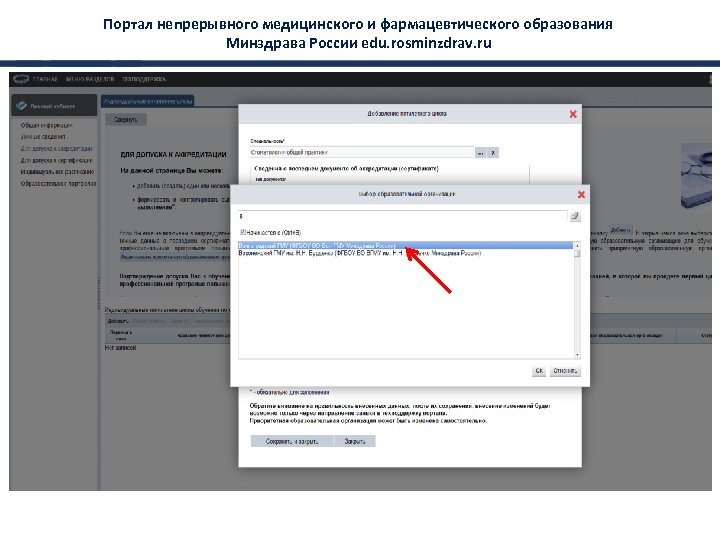Open 'Индивидуальное расписание' sidebar link
This screenshot has width=720, height=540.
(x=57, y=172)
